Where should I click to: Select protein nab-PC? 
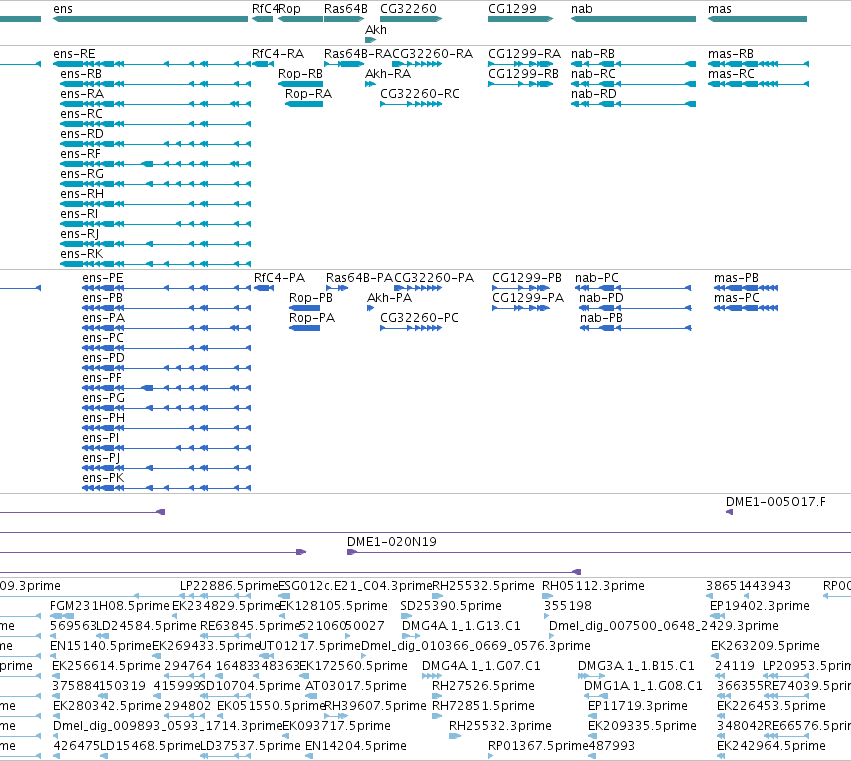coord(633,288)
